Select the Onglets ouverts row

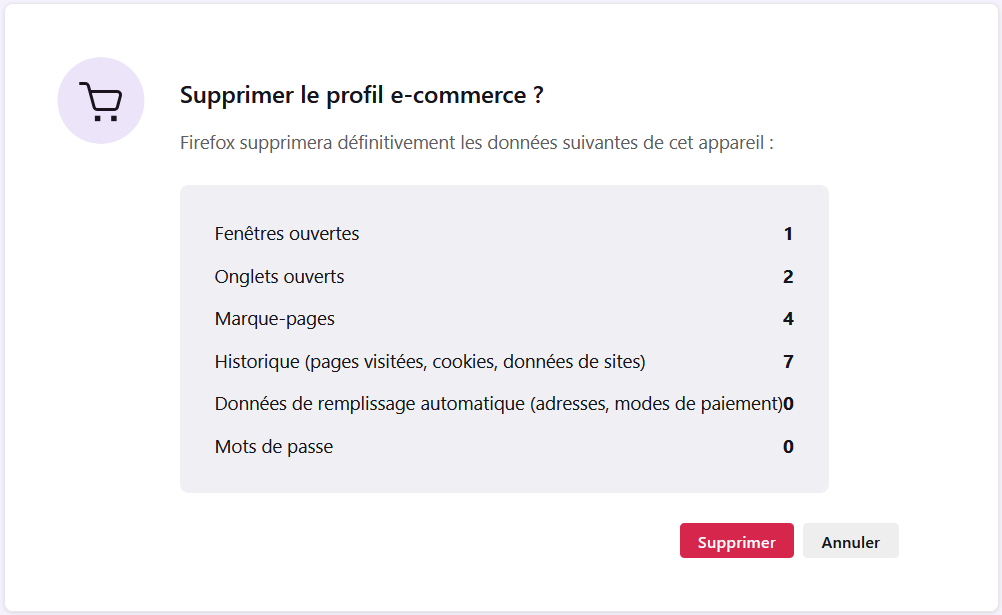(x=279, y=276)
